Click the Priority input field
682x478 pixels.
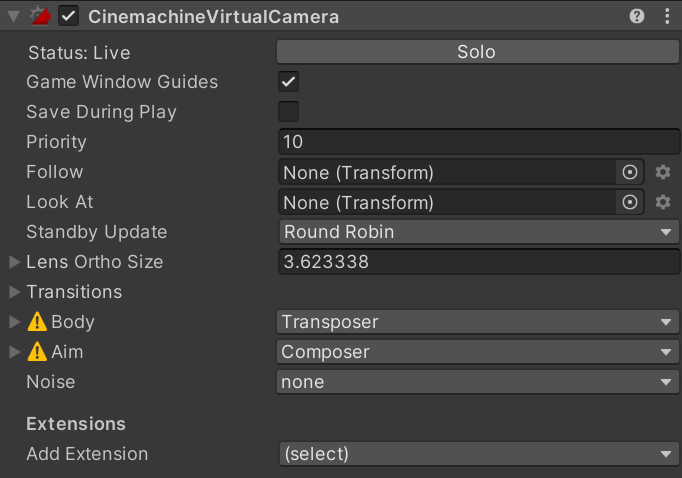click(478, 142)
